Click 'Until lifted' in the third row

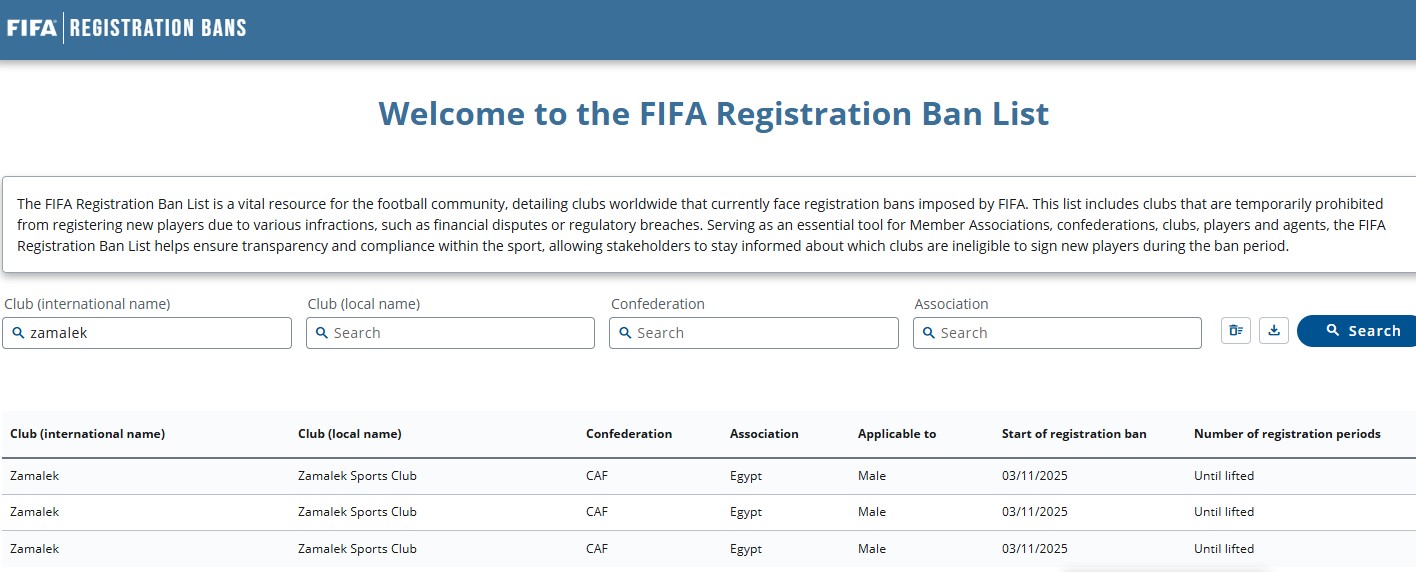(1224, 549)
